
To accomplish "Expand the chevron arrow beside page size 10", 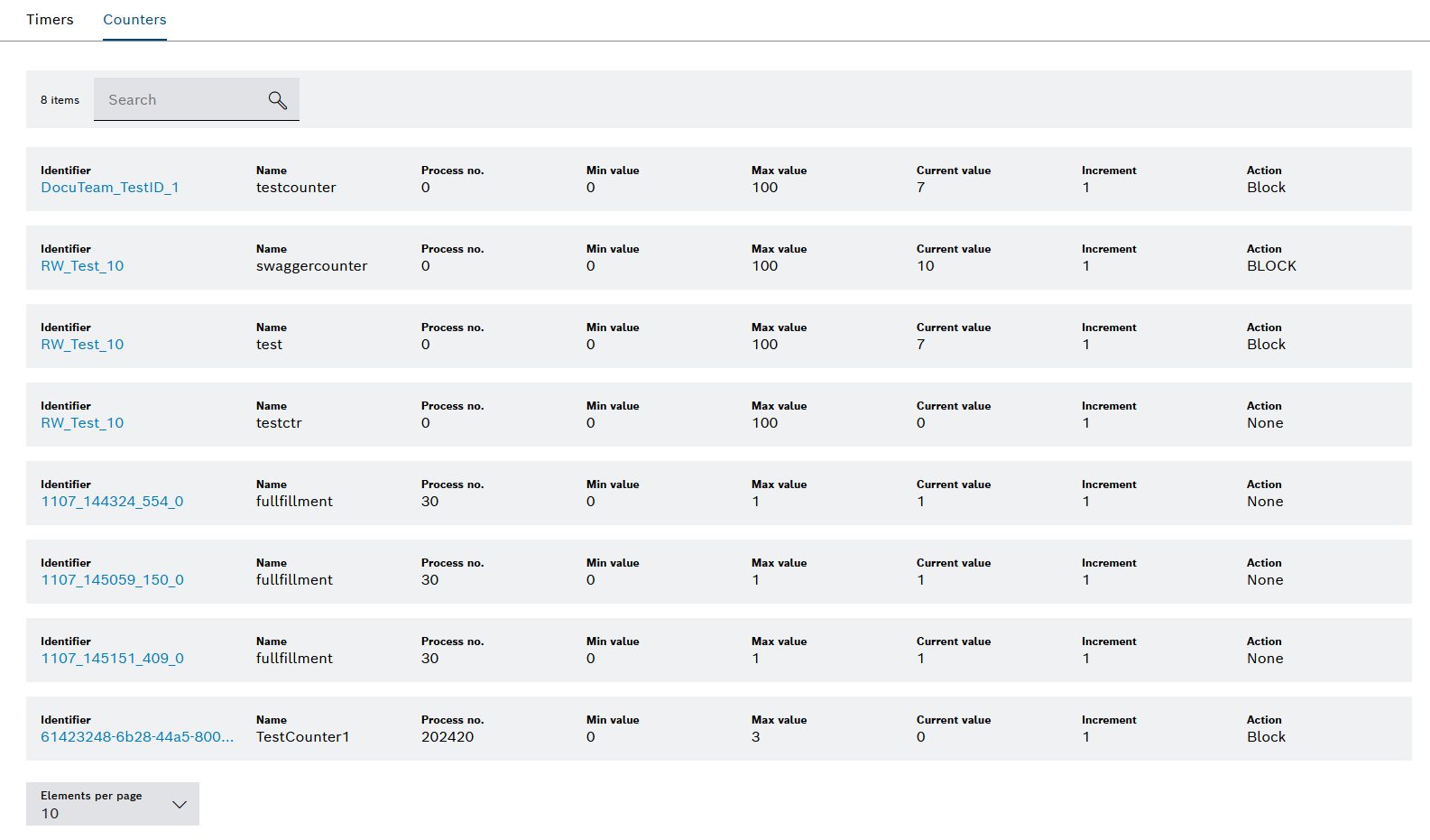I will tap(180, 805).
